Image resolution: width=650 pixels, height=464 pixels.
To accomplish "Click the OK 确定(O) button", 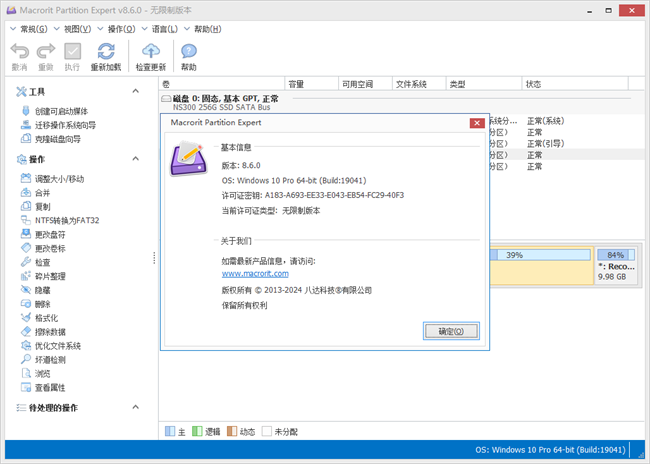I will (x=451, y=331).
